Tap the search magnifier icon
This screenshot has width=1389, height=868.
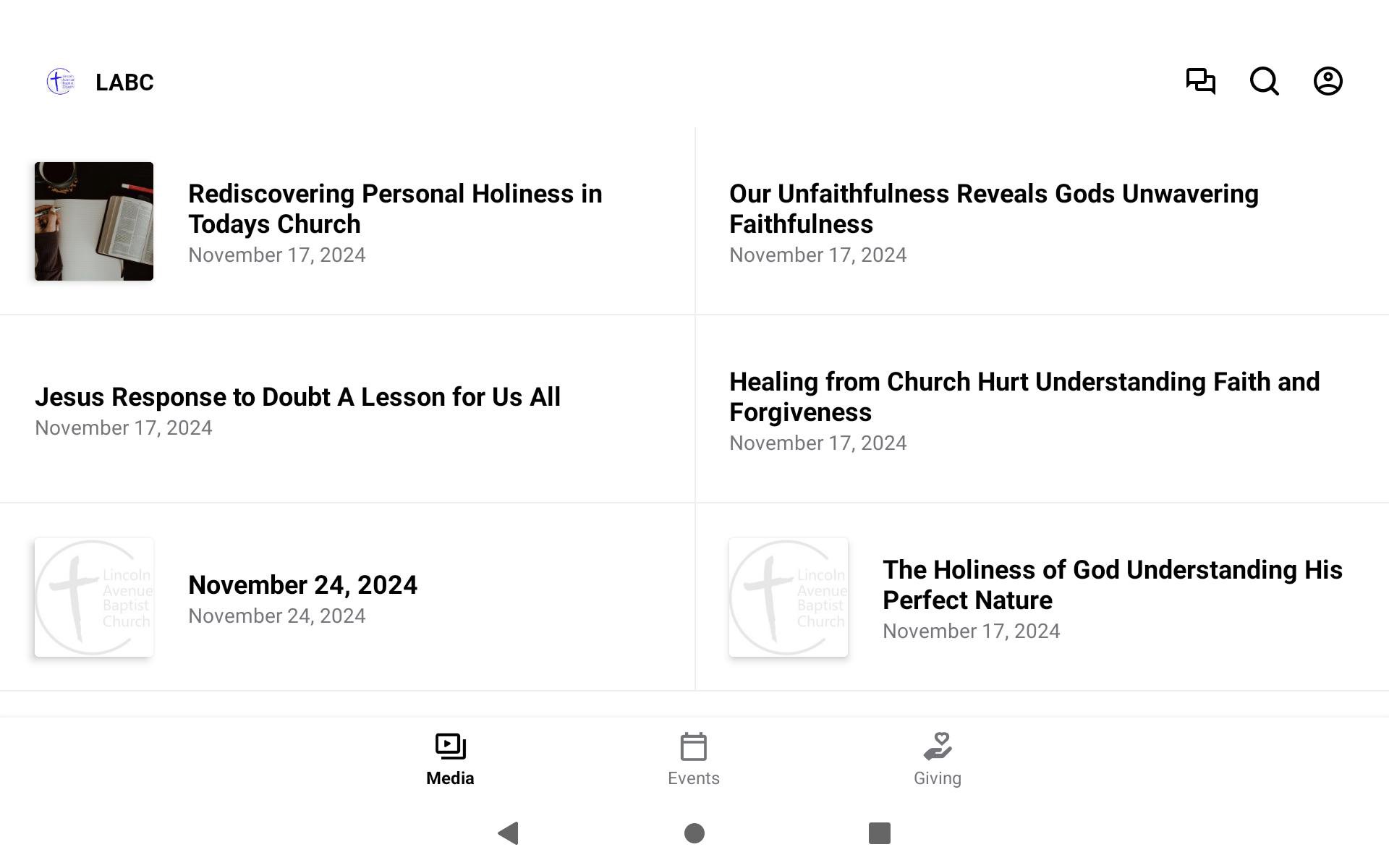[1264, 81]
